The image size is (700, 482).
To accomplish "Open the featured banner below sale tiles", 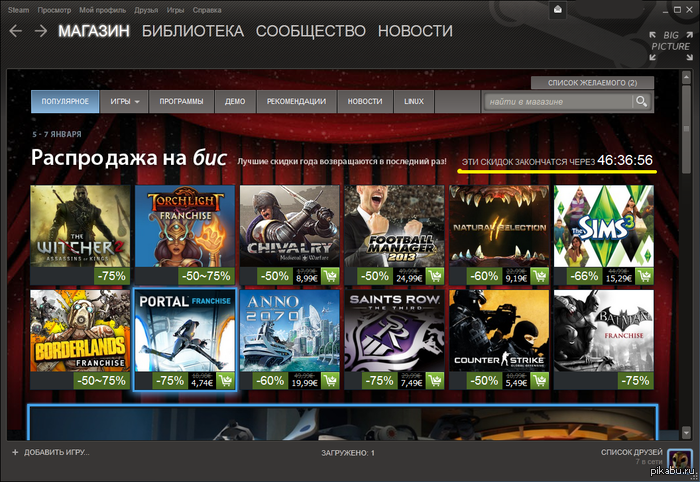I will pos(342,422).
